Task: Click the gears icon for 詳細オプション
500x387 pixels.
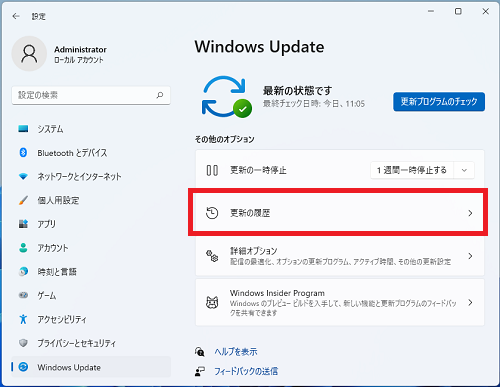Action: coord(212,256)
